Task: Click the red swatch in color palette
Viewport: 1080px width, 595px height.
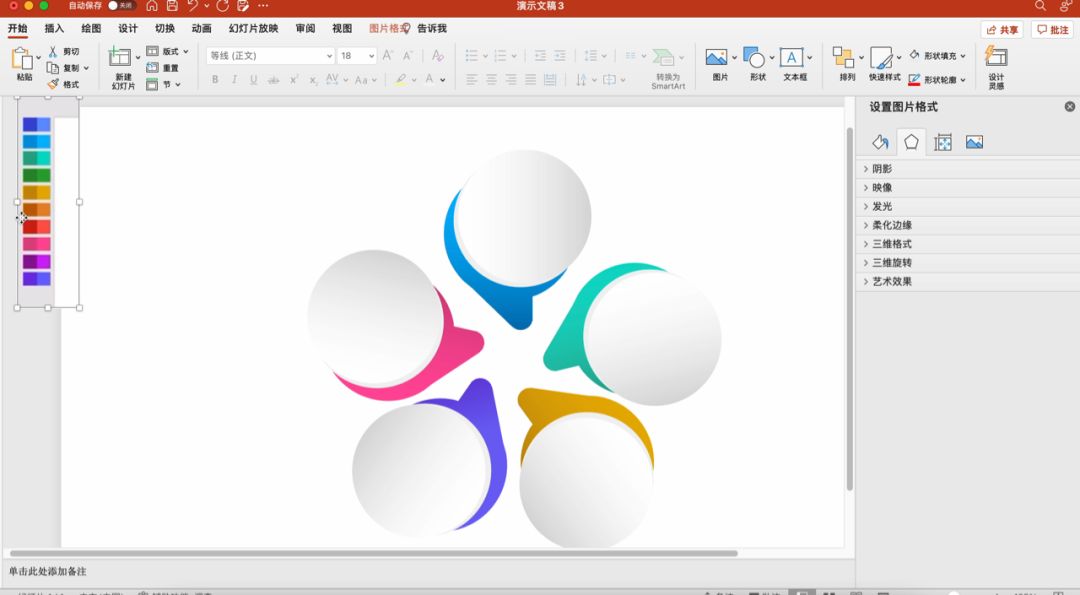Action: click(37, 227)
